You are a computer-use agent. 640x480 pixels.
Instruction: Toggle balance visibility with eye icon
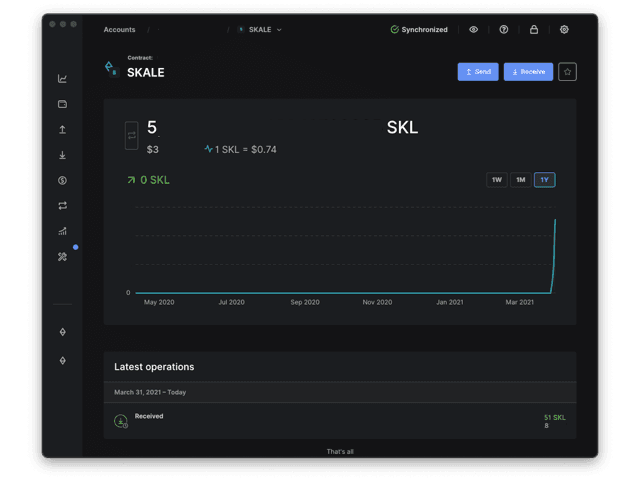click(x=474, y=30)
